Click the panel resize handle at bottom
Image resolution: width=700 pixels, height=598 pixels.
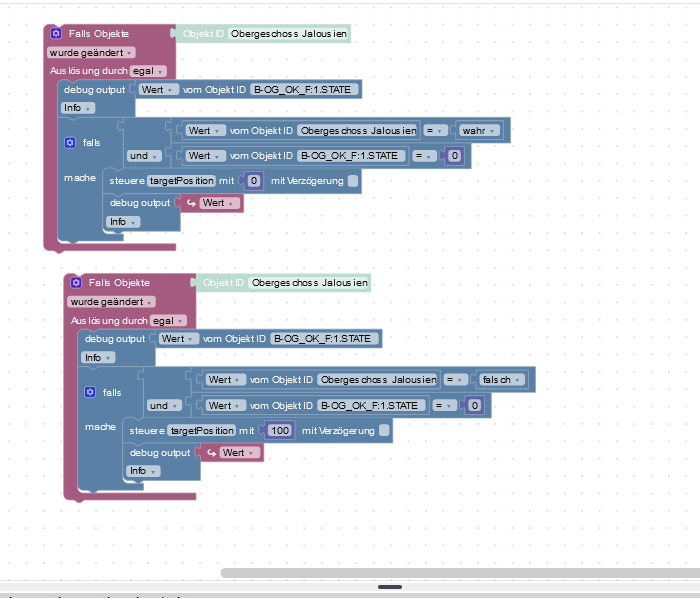click(390, 587)
